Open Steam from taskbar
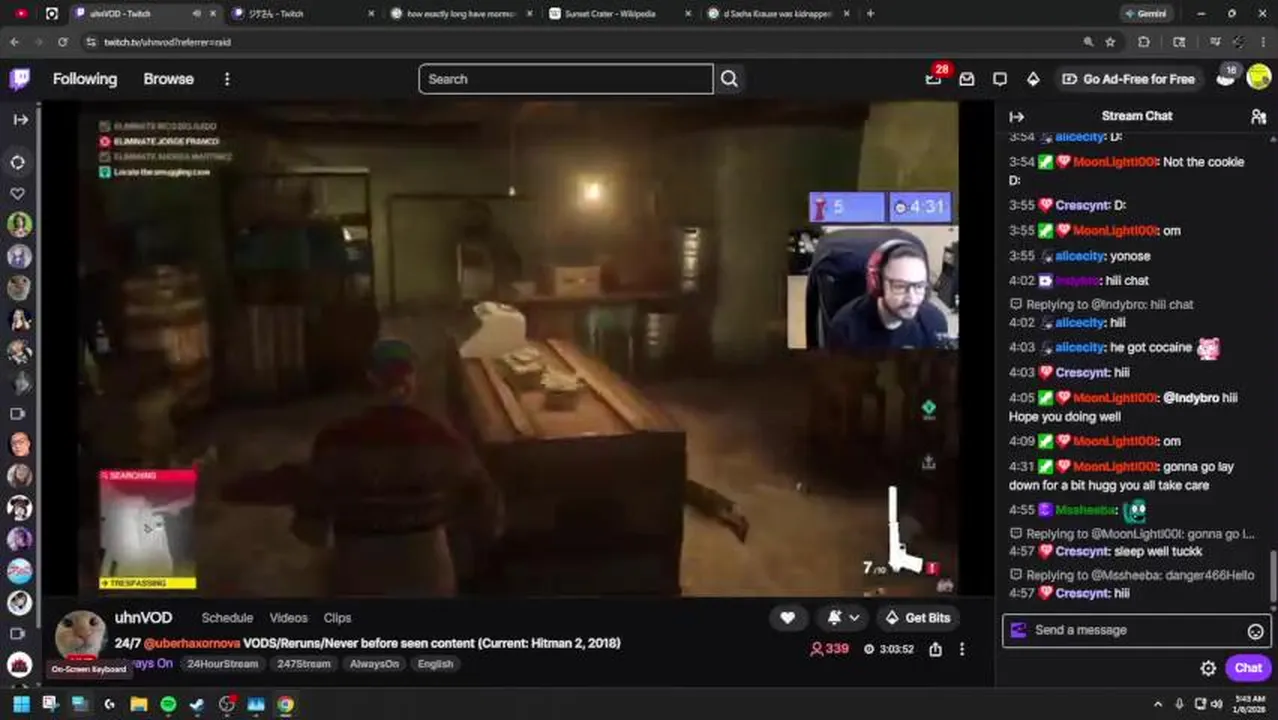1278x720 pixels. click(x=197, y=704)
